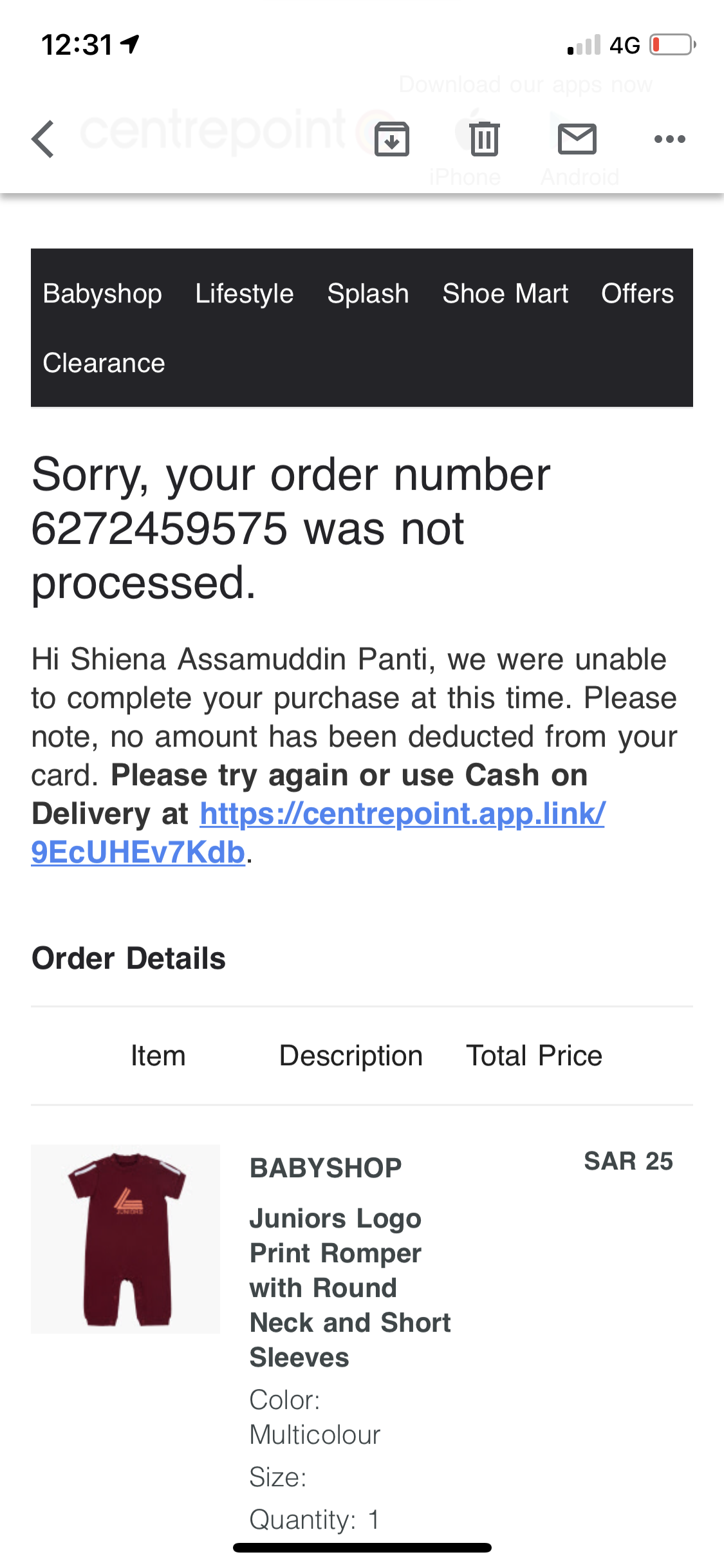Go to Shoe Mart section
724x1568 pixels.
point(505,294)
